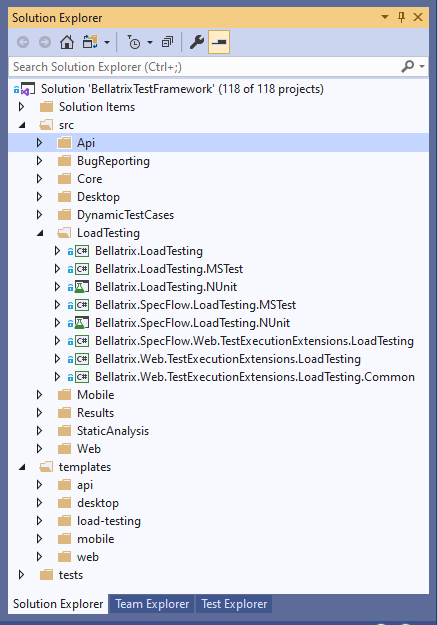Select the BugReporting folder label
The height and width of the screenshot is (625, 438).
[114, 161]
